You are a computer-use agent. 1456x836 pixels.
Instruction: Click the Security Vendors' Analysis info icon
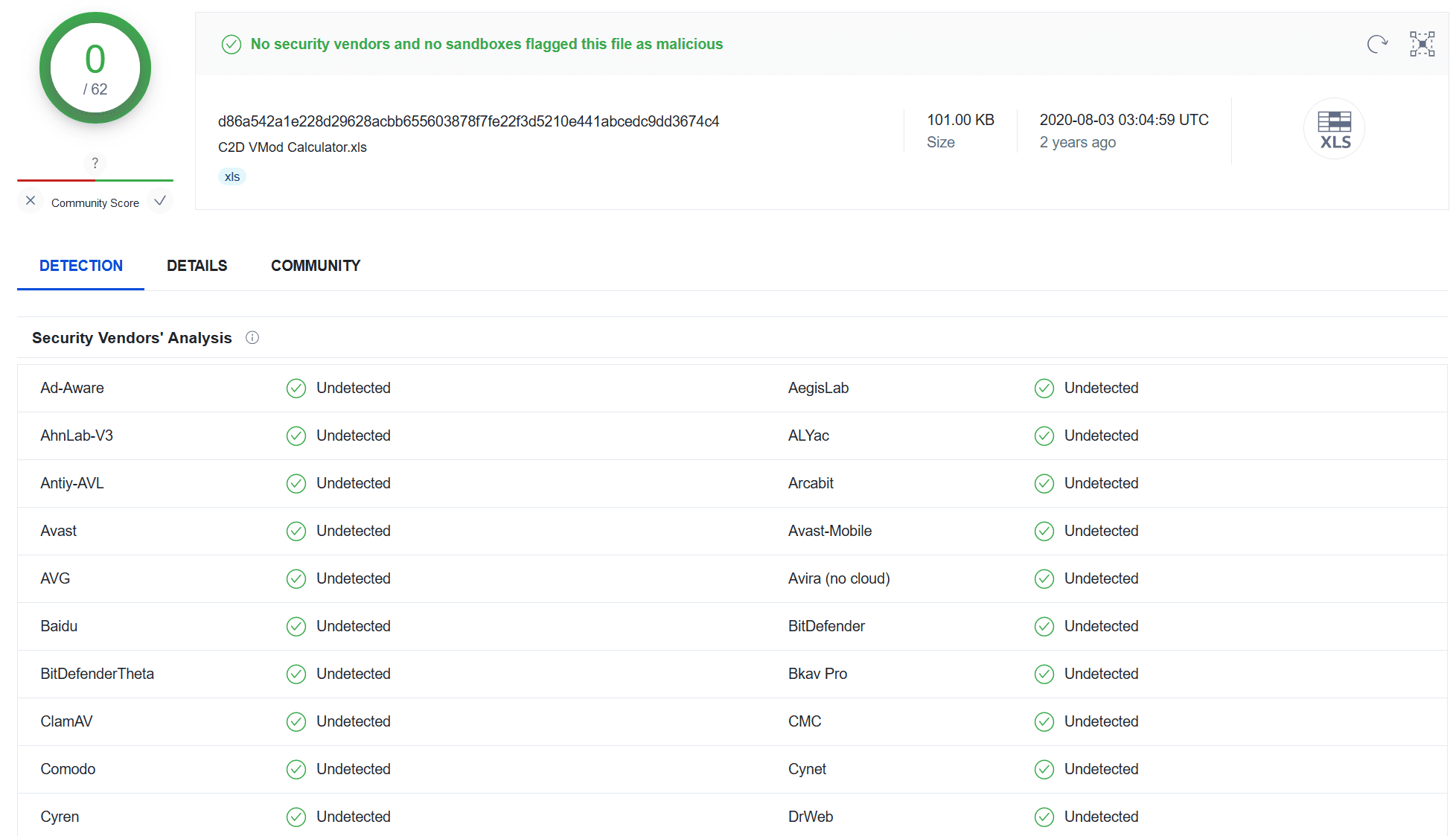(x=252, y=338)
